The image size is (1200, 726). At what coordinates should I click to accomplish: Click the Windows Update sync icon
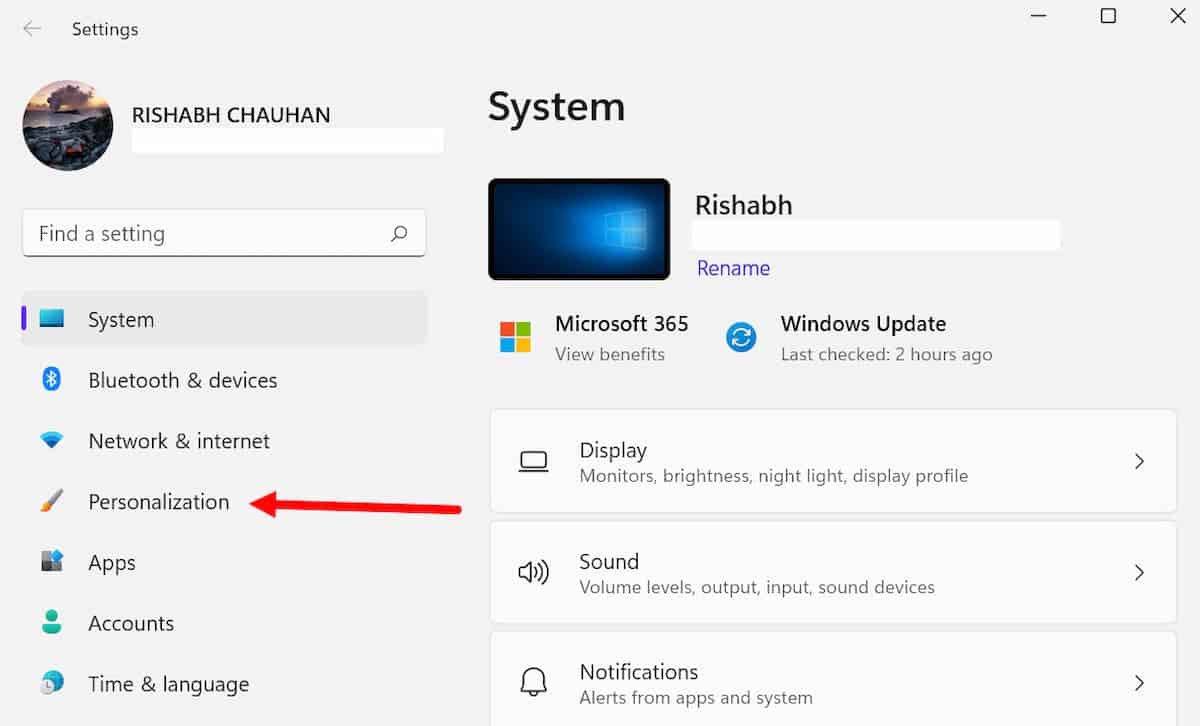pyautogui.click(x=741, y=337)
